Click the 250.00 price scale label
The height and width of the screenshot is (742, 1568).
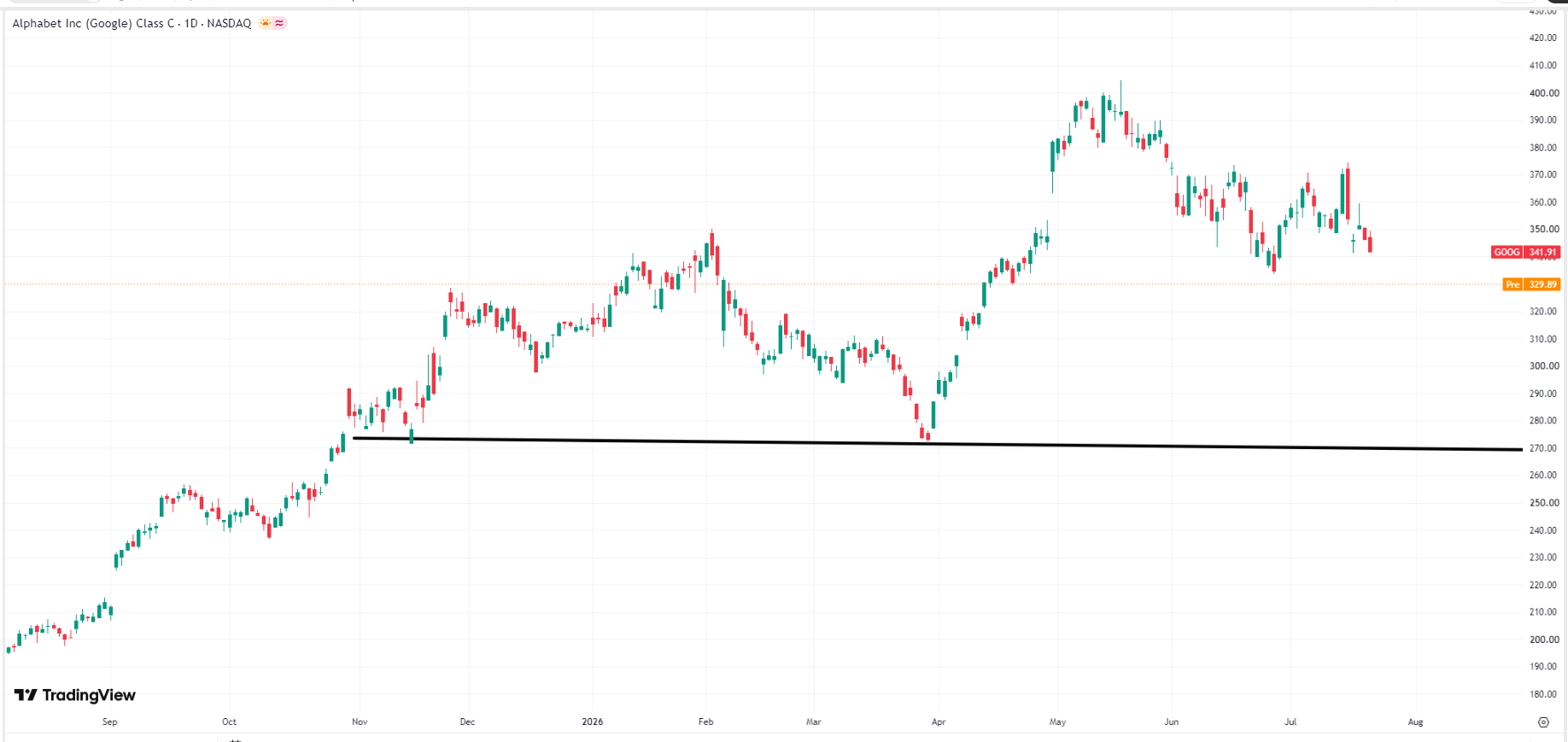tap(1544, 503)
